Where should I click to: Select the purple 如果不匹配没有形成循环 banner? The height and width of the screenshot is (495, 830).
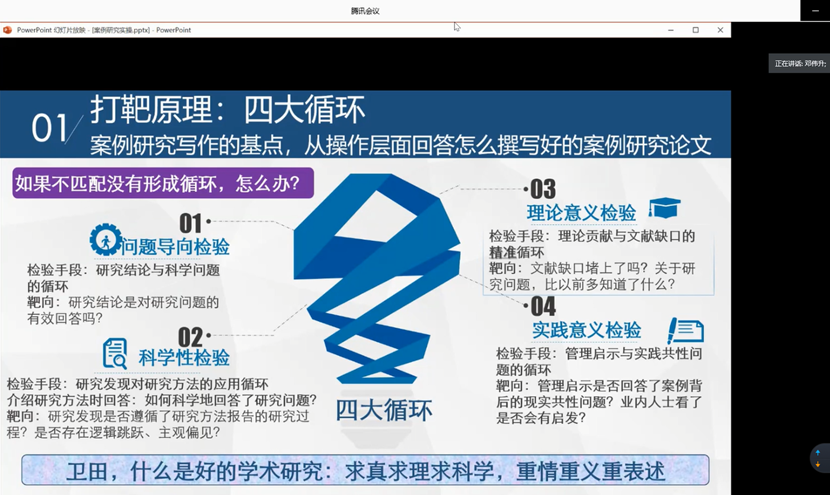tap(163, 184)
